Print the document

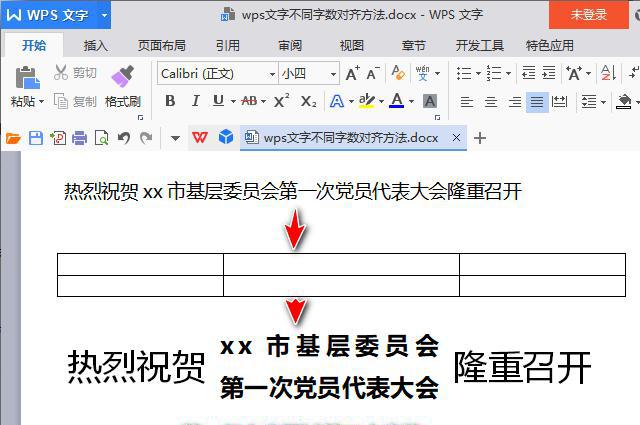pos(80,138)
